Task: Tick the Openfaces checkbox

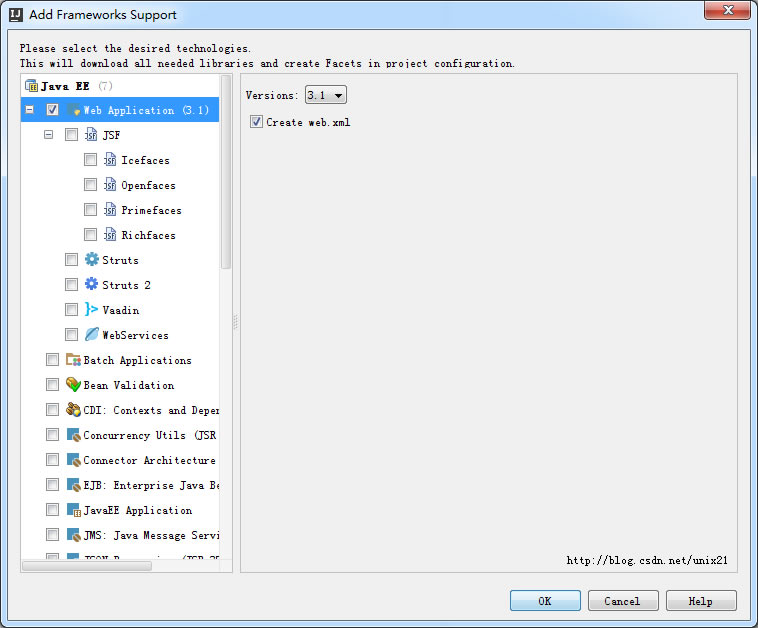Action: (90, 185)
